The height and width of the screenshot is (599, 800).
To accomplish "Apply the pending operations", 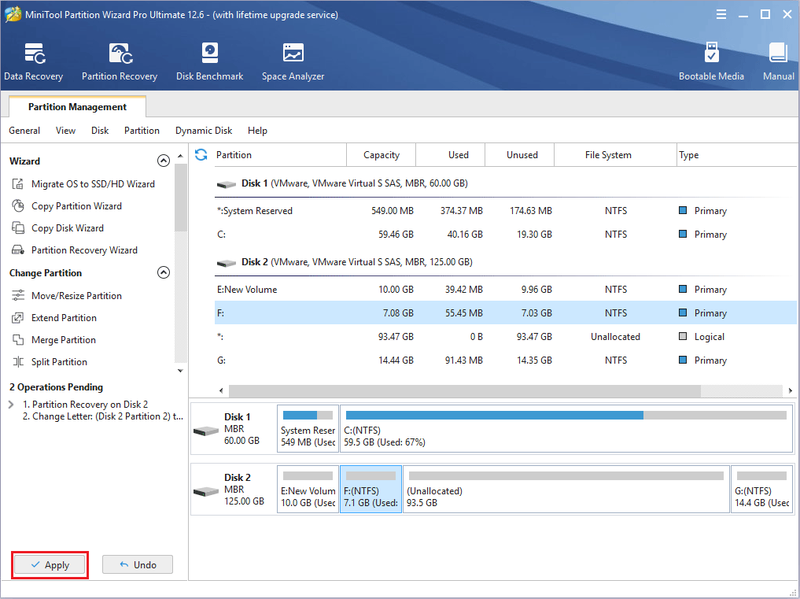I will click(x=50, y=565).
